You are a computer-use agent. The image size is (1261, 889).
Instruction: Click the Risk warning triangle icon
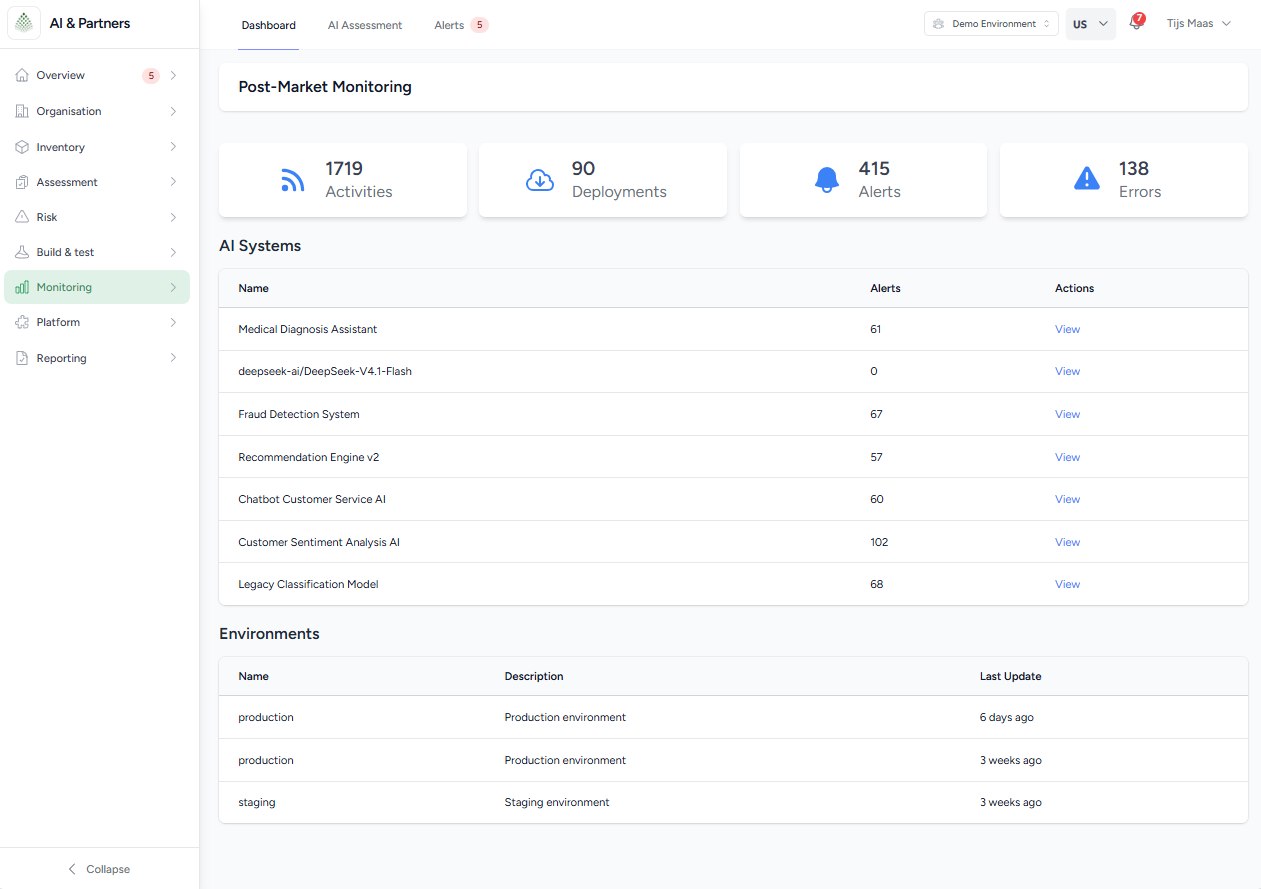22,217
